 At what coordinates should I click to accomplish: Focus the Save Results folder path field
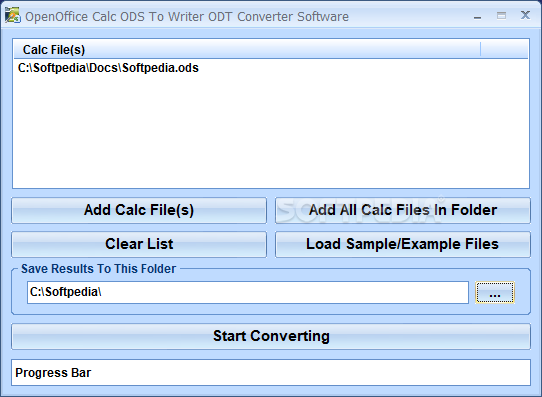(248, 292)
